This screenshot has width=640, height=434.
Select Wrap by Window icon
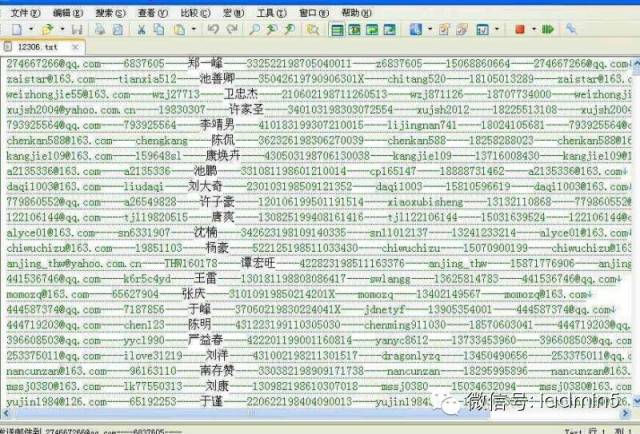(x=372, y=30)
